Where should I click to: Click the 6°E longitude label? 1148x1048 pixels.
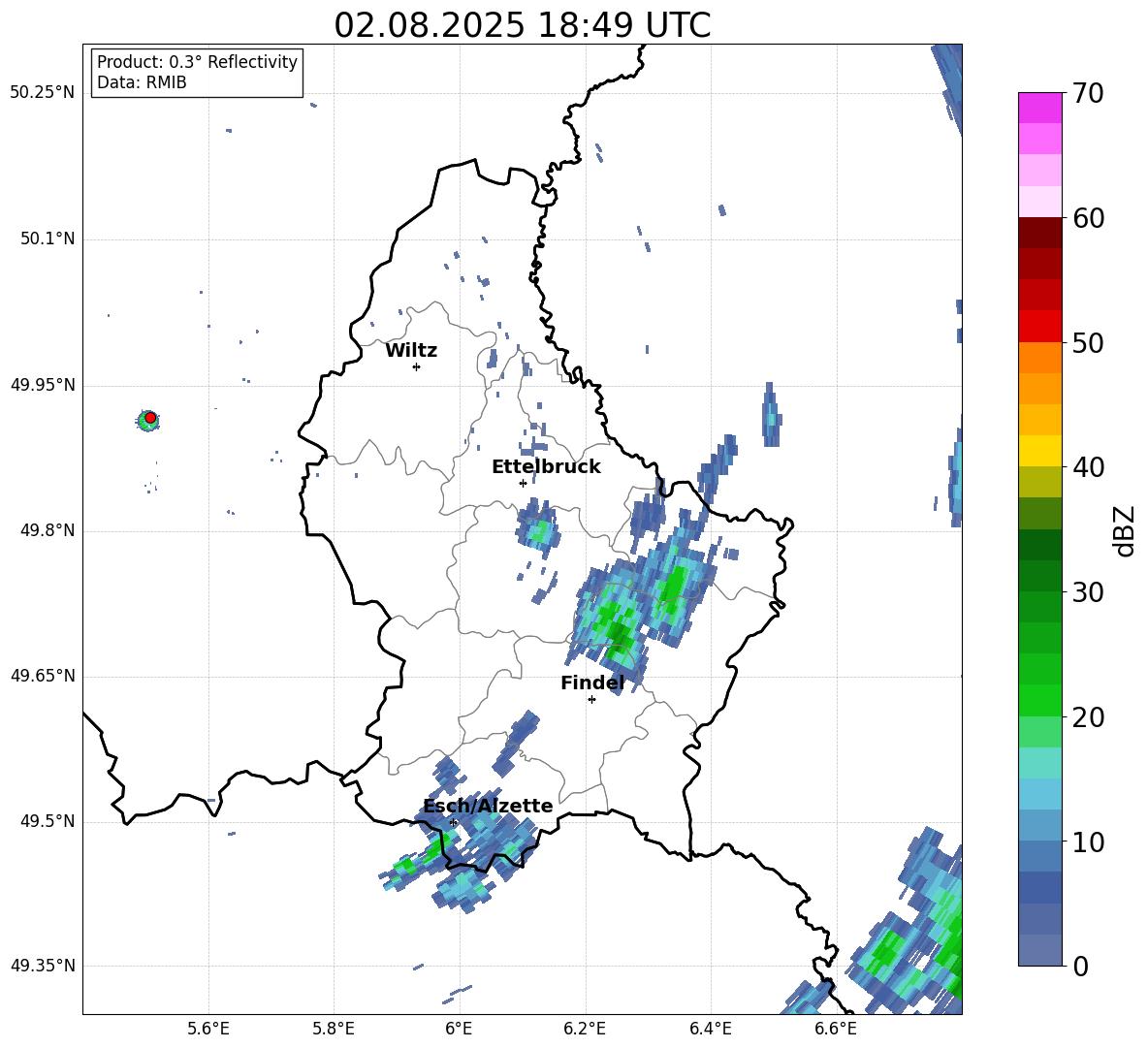pos(459,1029)
